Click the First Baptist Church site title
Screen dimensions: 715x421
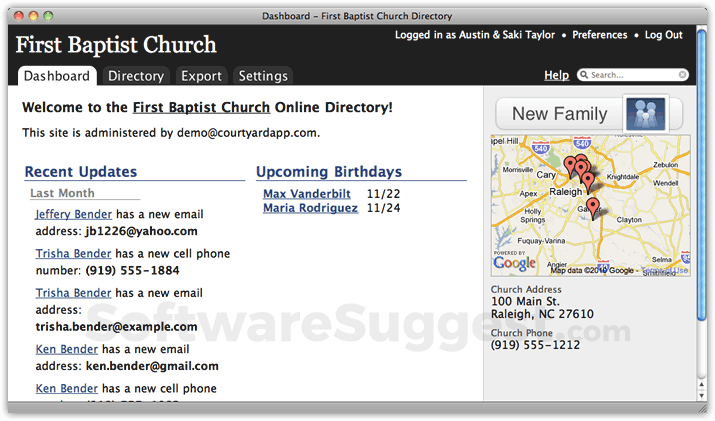(x=116, y=45)
